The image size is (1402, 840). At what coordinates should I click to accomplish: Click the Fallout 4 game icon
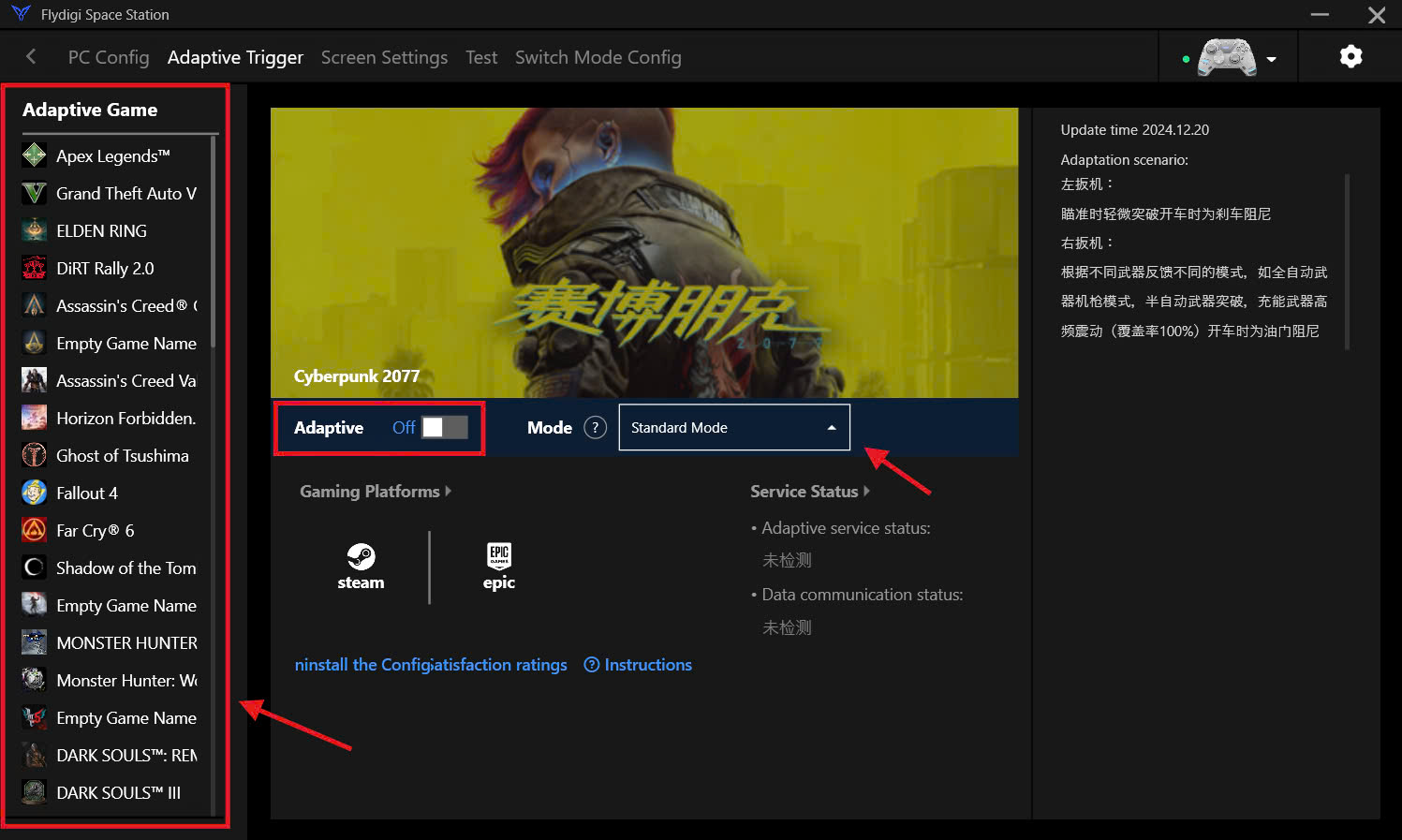pyautogui.click(x=34, y=493)
